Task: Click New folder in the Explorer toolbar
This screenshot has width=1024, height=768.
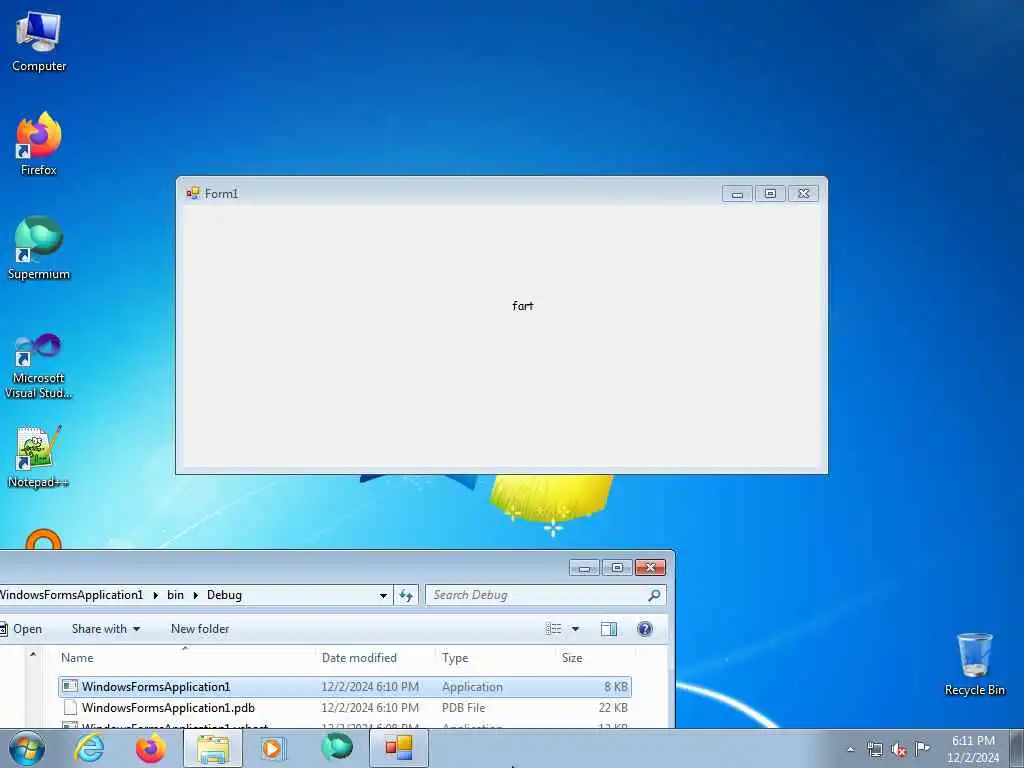Action: click(200, 629)
